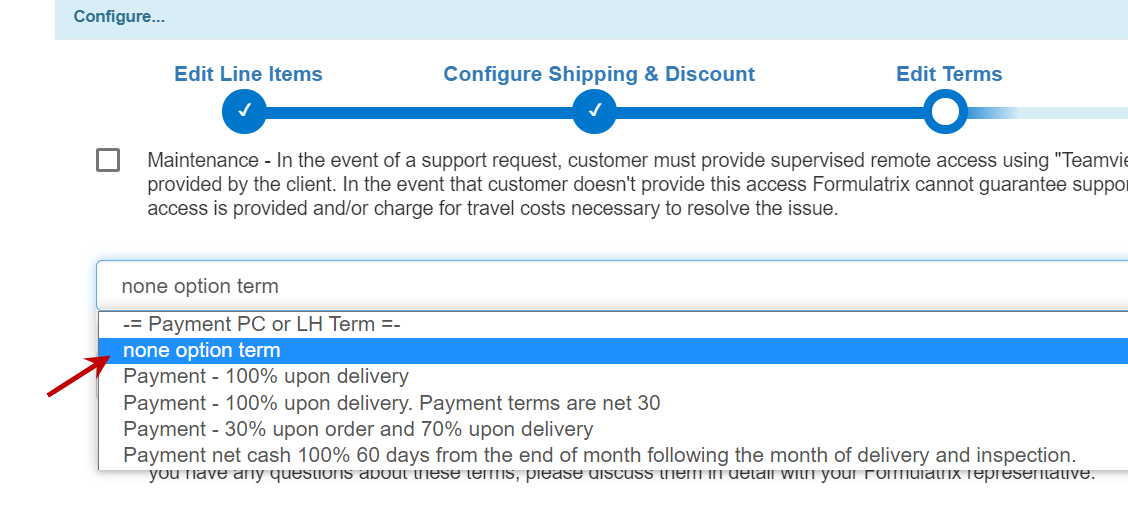The width and height of the screenshot is (1128, 510).
Task: Click the Edit Line Items checkmark step circle
Action: pyautogui.click(x=244, y=112)
